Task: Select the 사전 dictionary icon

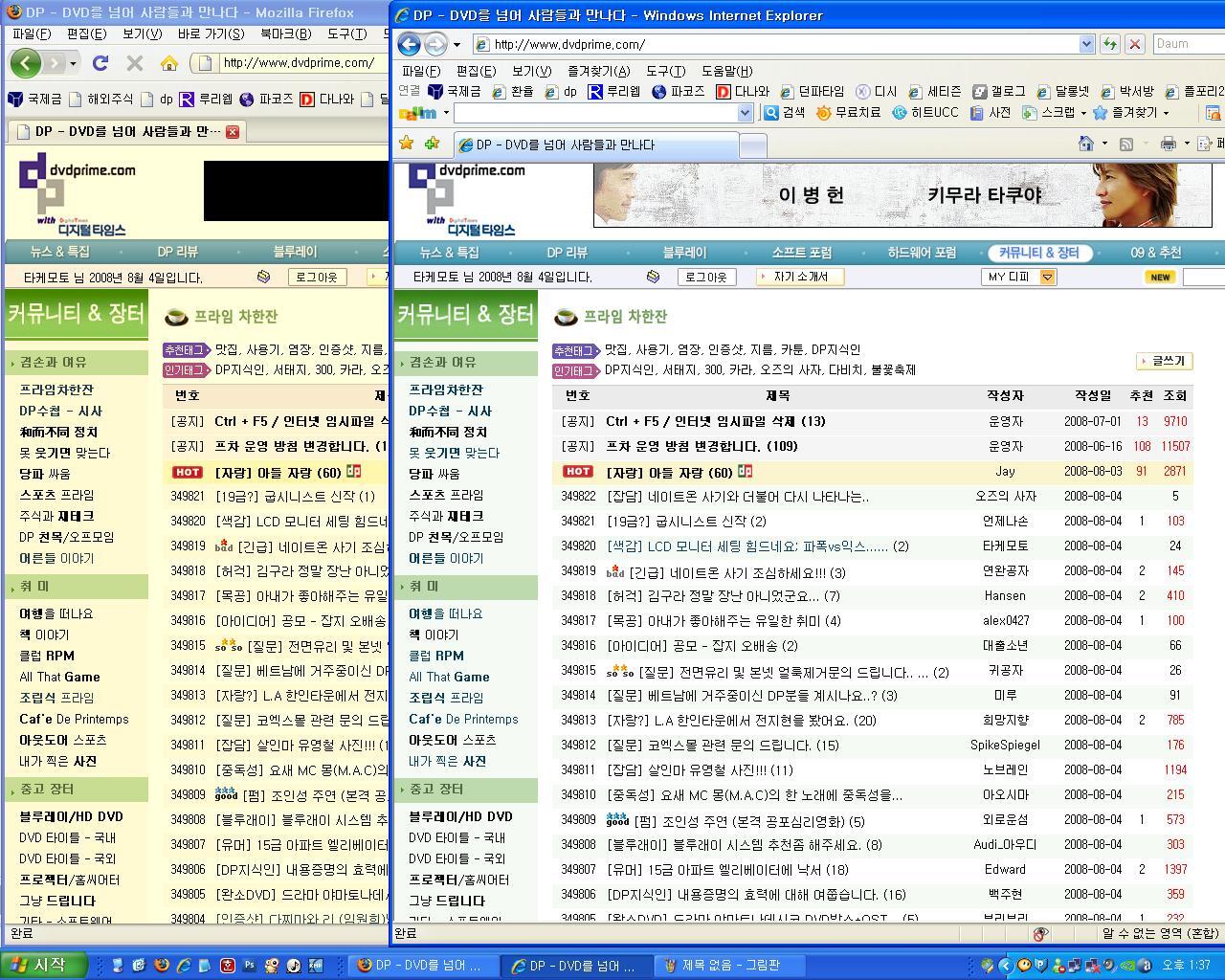Action: [976, 112]
